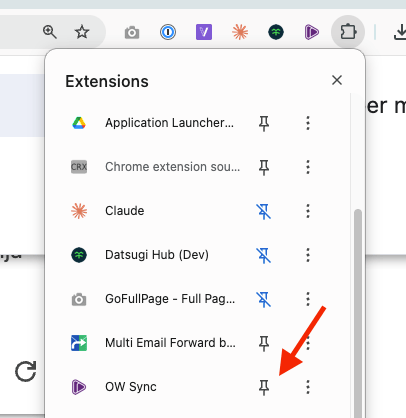The image size is (406, 418).
Task: Select Chrome extension sou... entry
Action: 173,167
